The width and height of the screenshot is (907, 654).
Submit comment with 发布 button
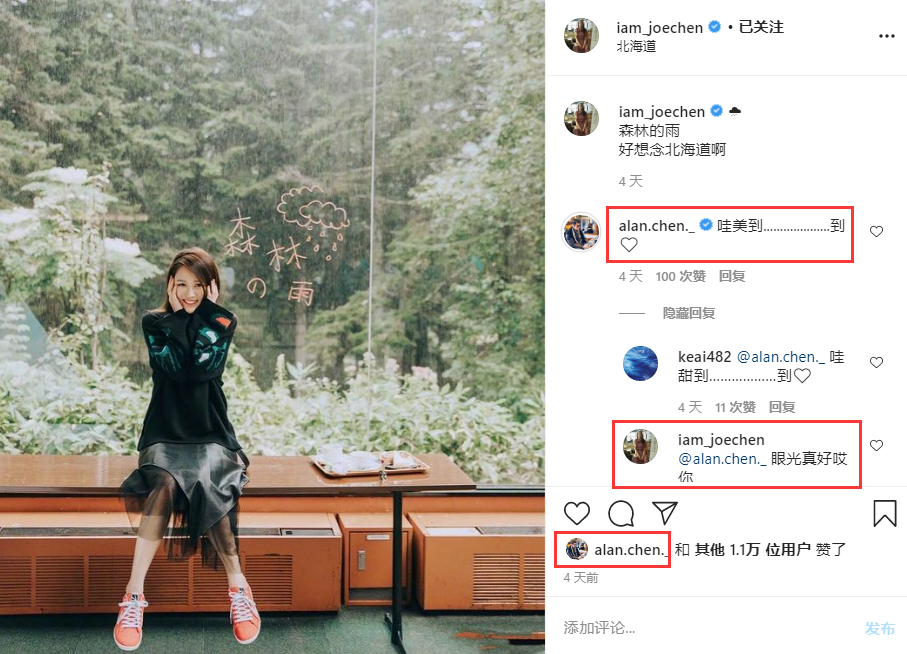point(880,628)
